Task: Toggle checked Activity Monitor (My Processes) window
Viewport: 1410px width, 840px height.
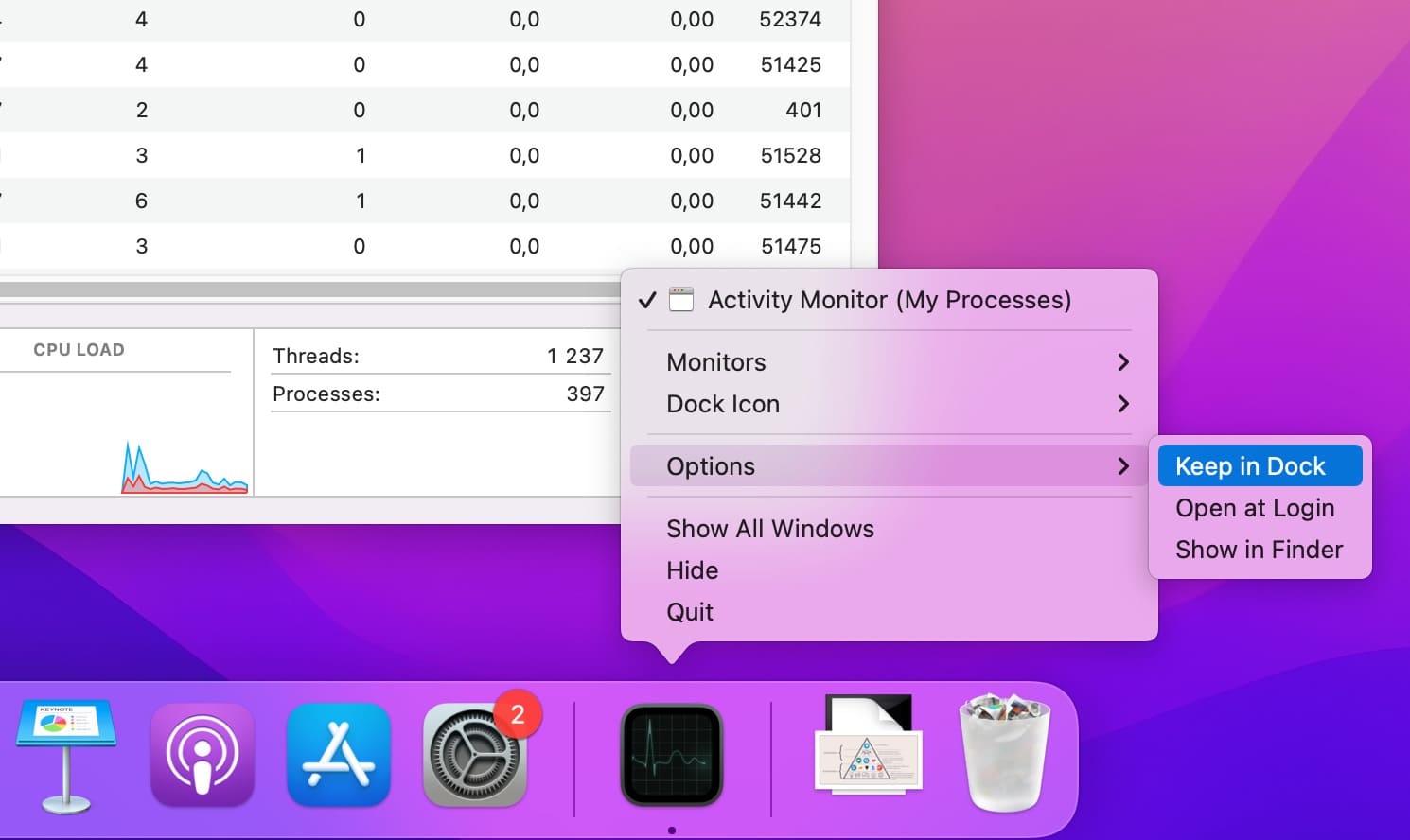Action: click(x=890, y=300)
